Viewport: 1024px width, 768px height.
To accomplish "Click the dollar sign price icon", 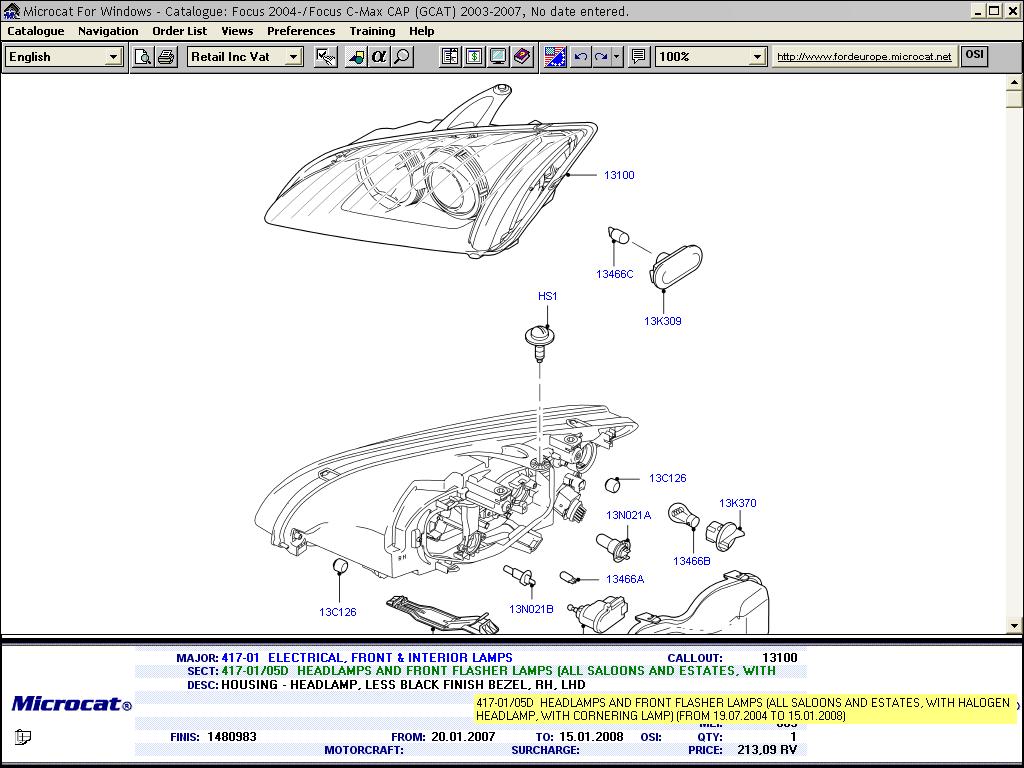I will click(x=474, y=57).
